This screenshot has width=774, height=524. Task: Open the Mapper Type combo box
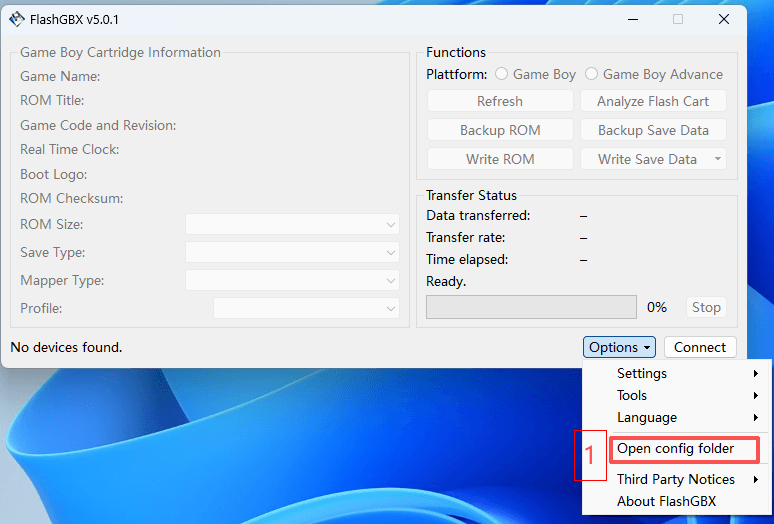[292, 281]
